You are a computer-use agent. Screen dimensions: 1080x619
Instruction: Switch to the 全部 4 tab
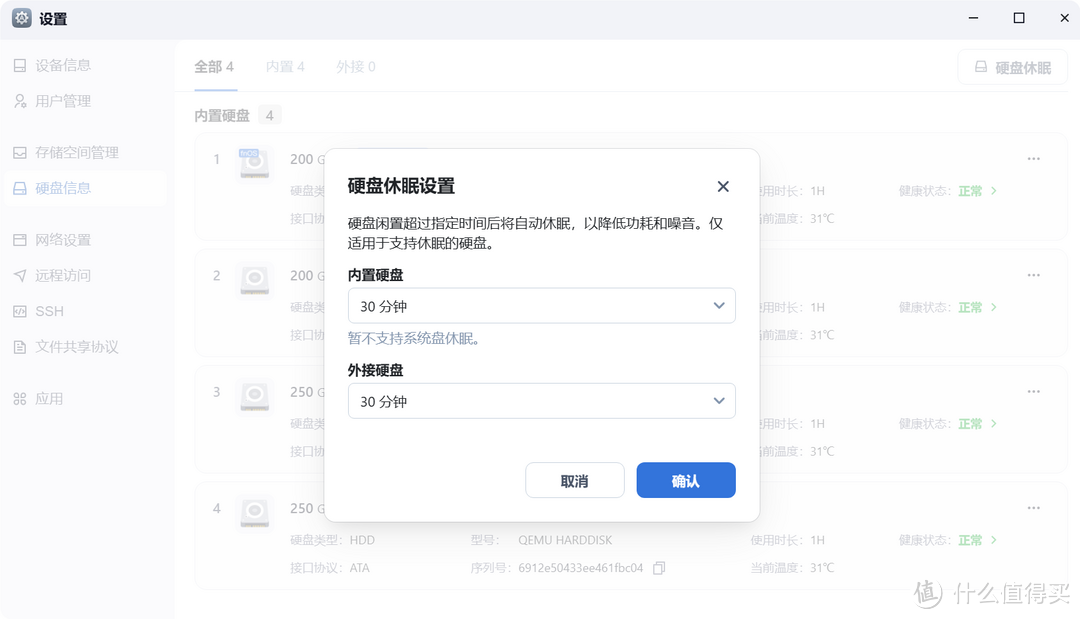tap(214, 67)
